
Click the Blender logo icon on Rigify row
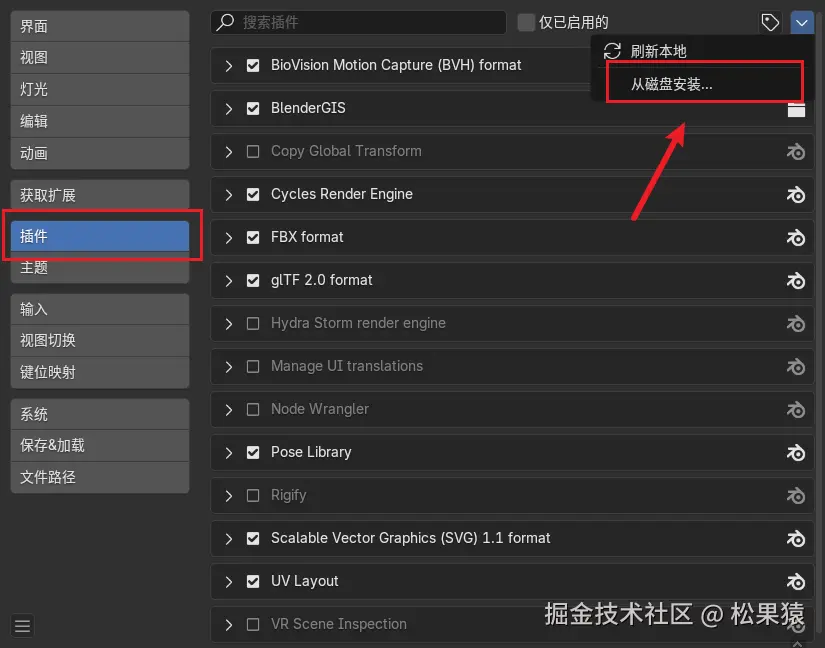796,495
